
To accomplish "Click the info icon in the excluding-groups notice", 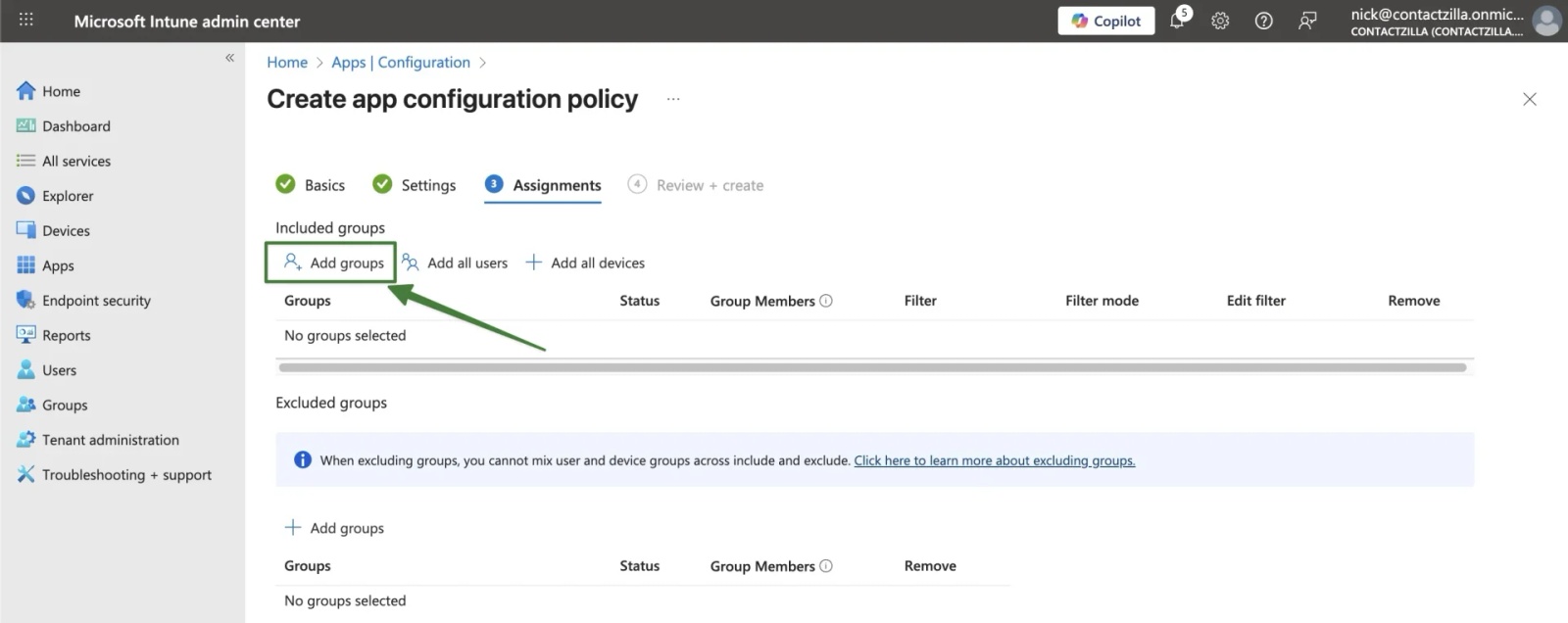I will pyautogui.click(x=303, y=459).
